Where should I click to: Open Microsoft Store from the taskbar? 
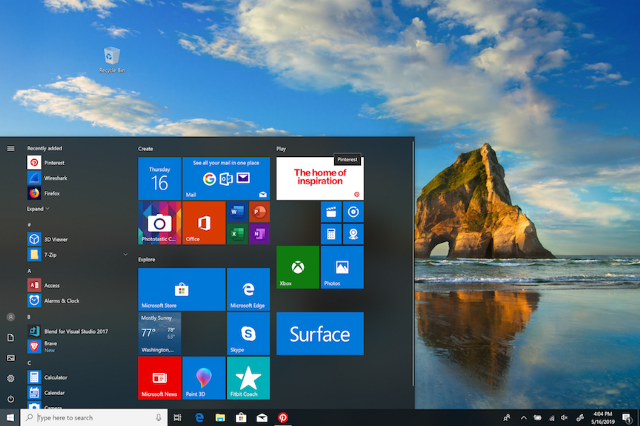(x=241, y=417)
